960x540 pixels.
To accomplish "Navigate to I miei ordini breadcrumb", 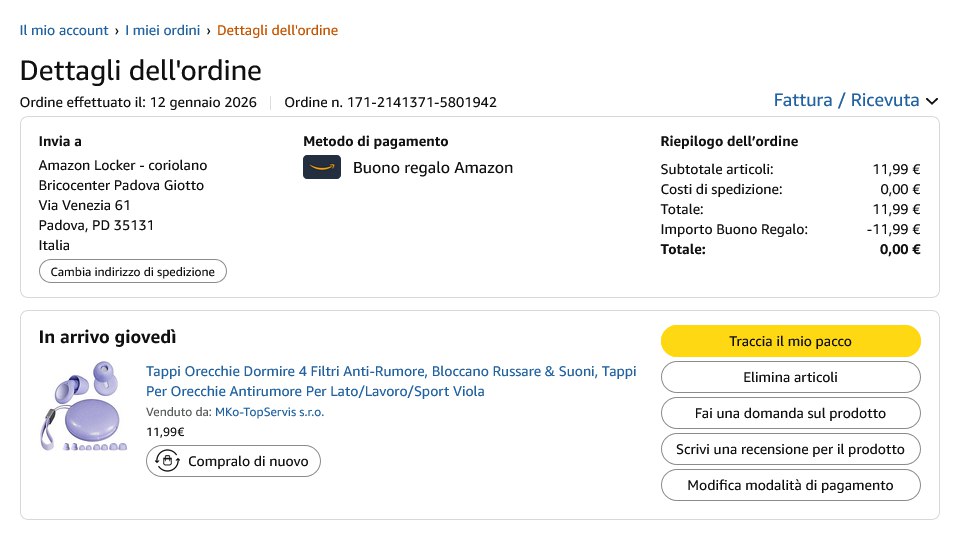I will [162, 30].
